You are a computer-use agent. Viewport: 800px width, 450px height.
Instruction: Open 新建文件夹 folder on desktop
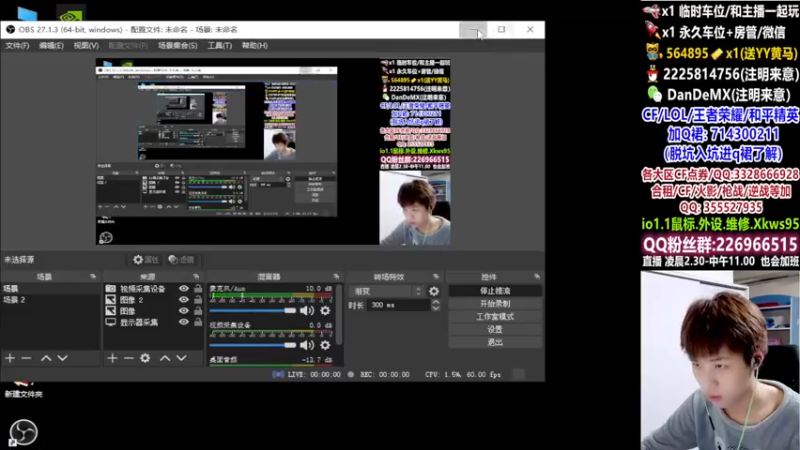point(23,389)
